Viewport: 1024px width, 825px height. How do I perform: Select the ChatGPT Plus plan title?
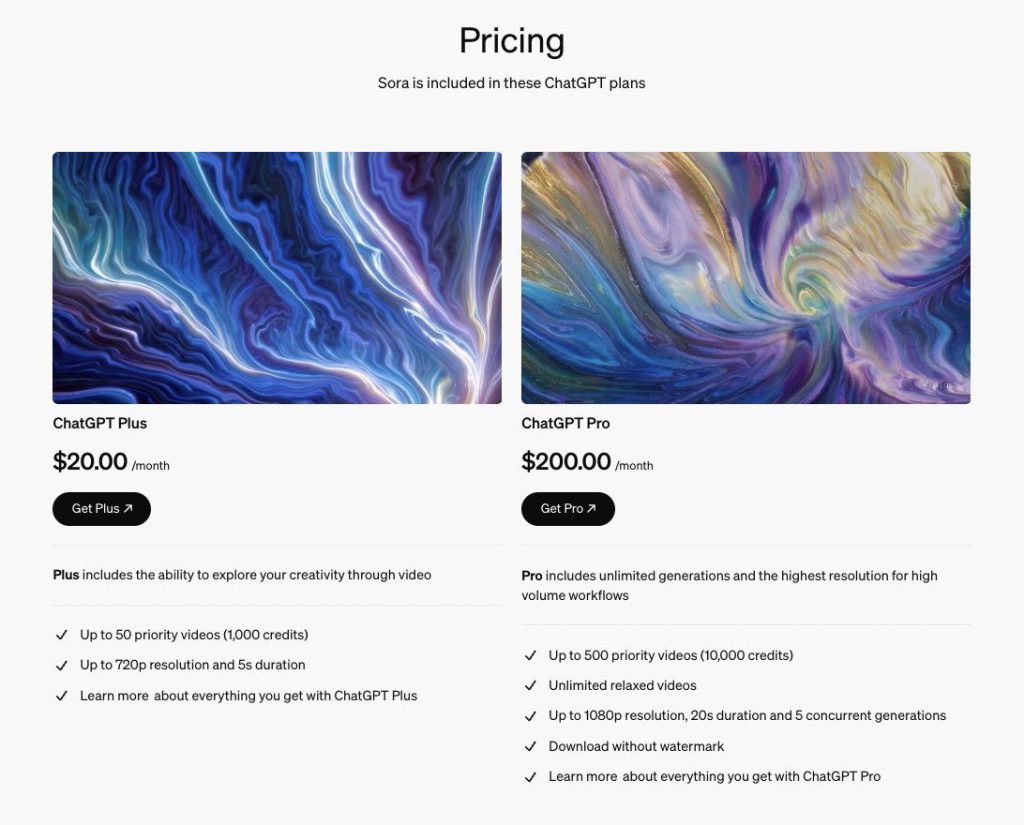100,423
